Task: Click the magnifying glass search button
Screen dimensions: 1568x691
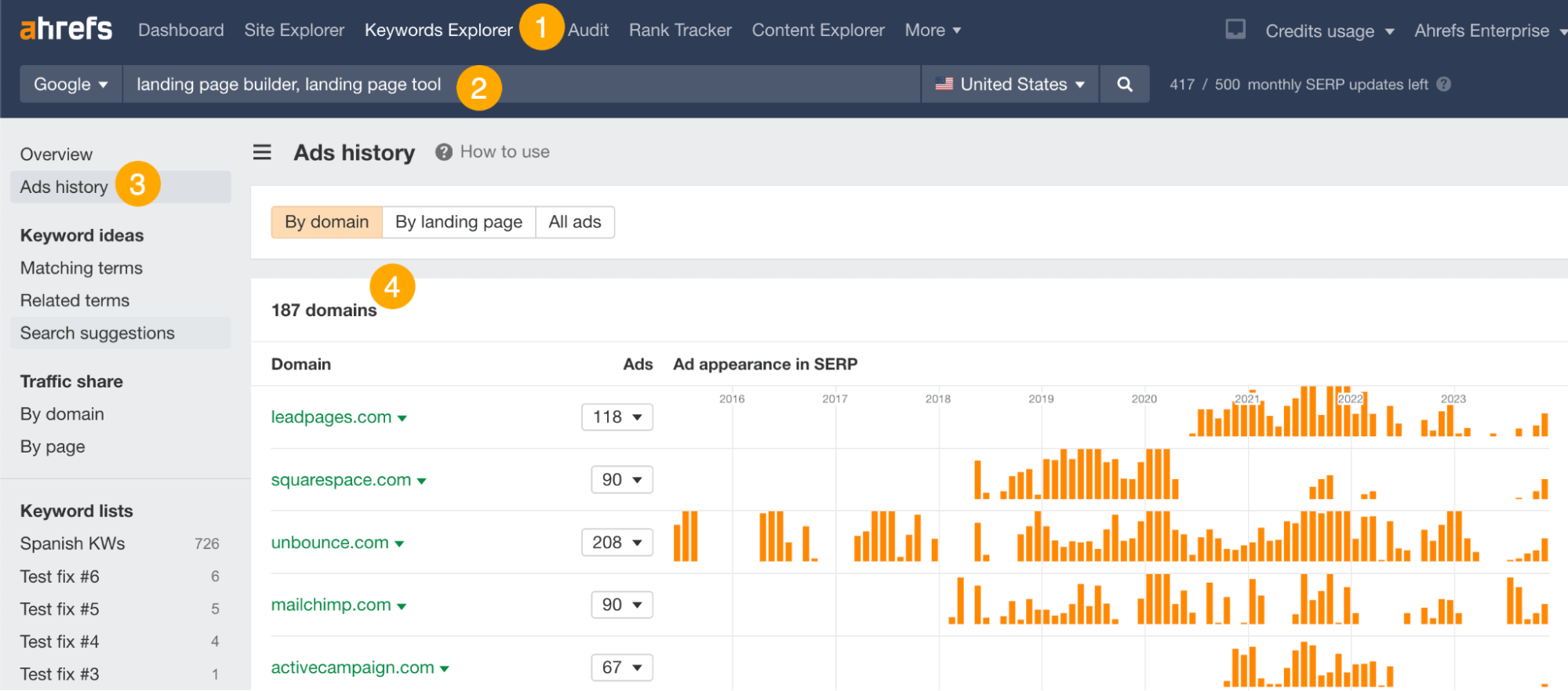Action: [x=1124, y=85]
